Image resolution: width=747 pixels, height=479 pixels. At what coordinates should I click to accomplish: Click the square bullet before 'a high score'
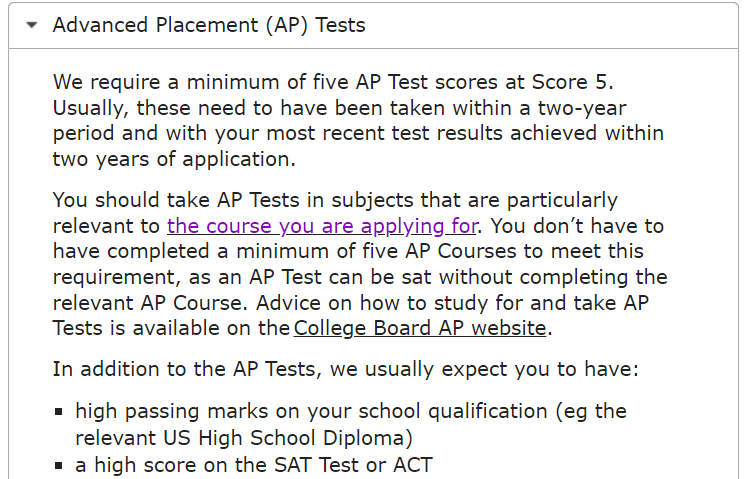[59, 465]
